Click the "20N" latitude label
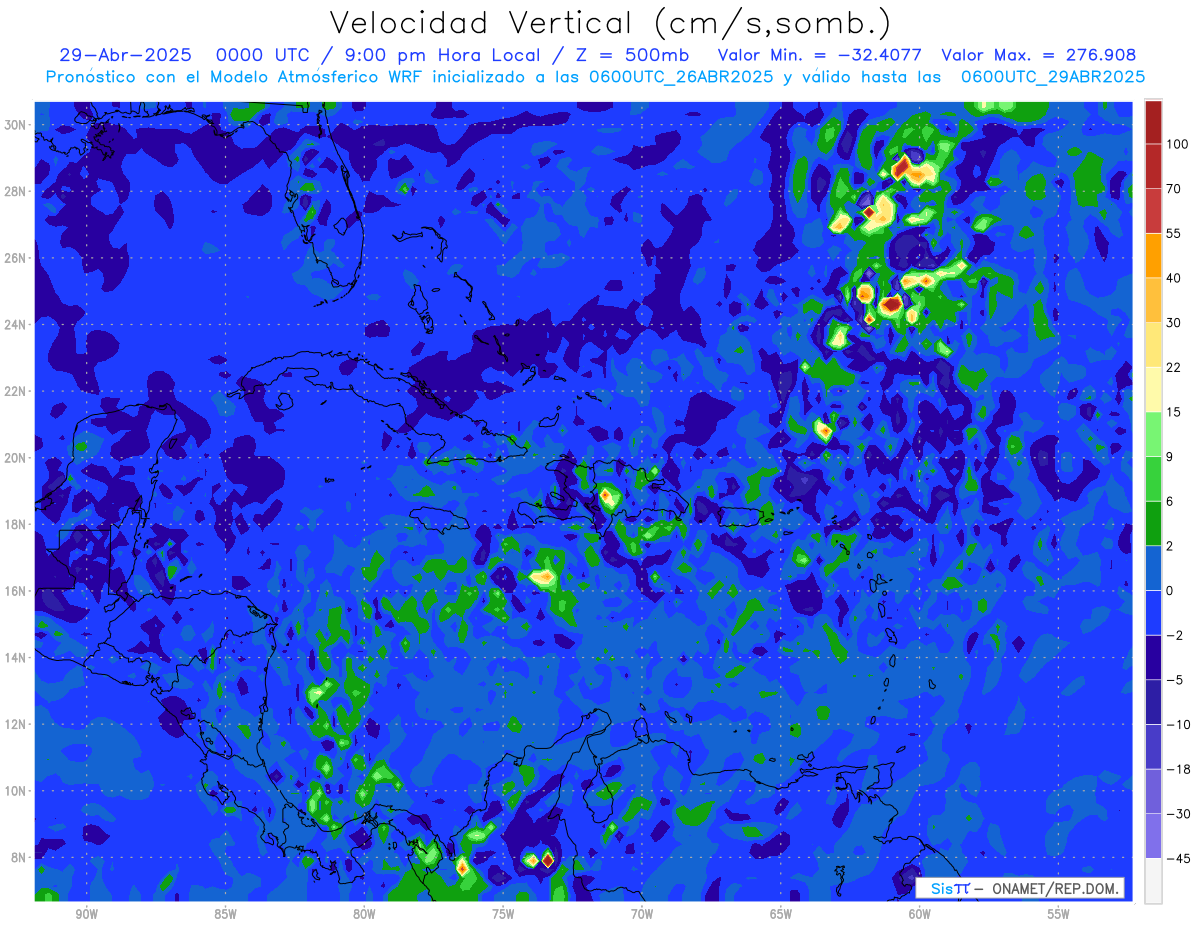1200x927 pixels. pos(17,458)
